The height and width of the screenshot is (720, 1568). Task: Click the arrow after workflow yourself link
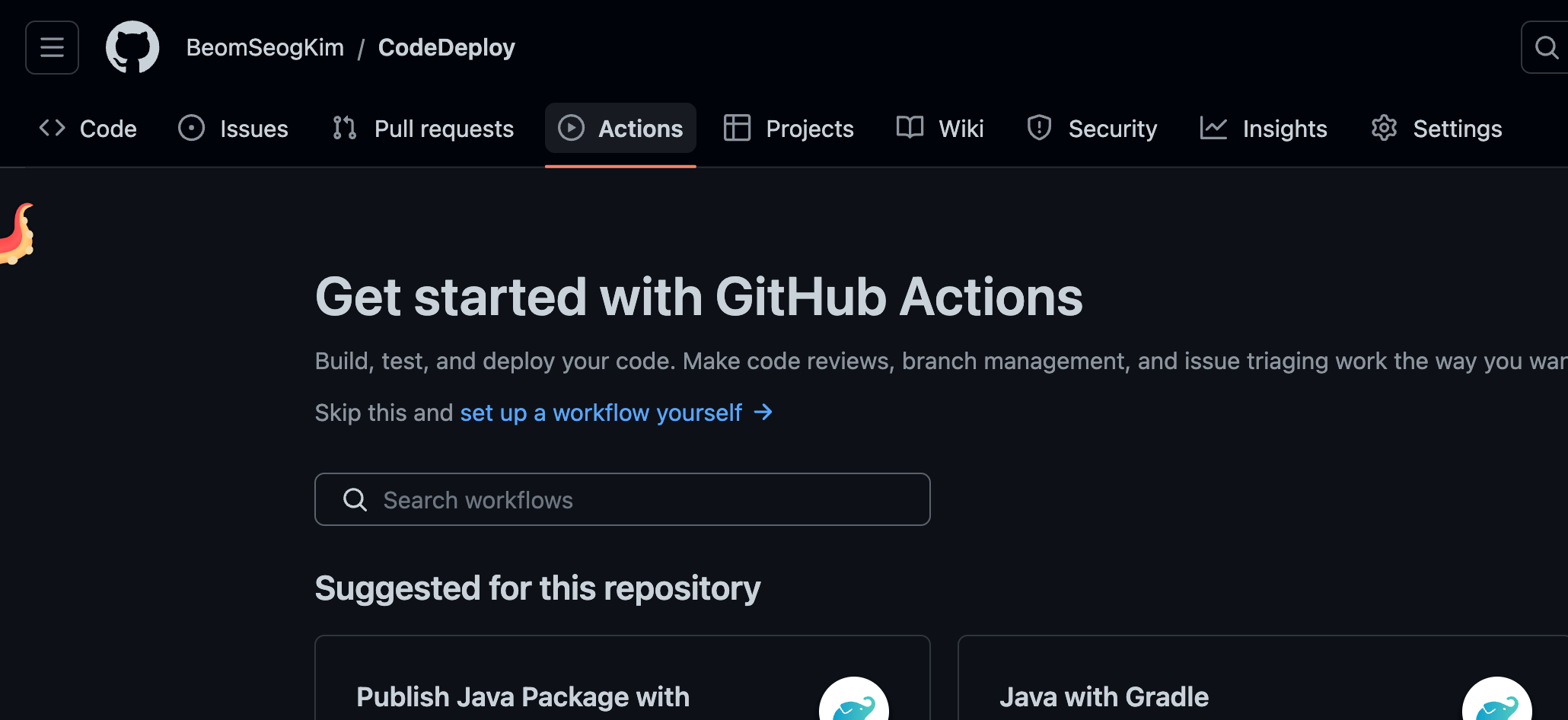pyautogui.click(x=763, y=413)
